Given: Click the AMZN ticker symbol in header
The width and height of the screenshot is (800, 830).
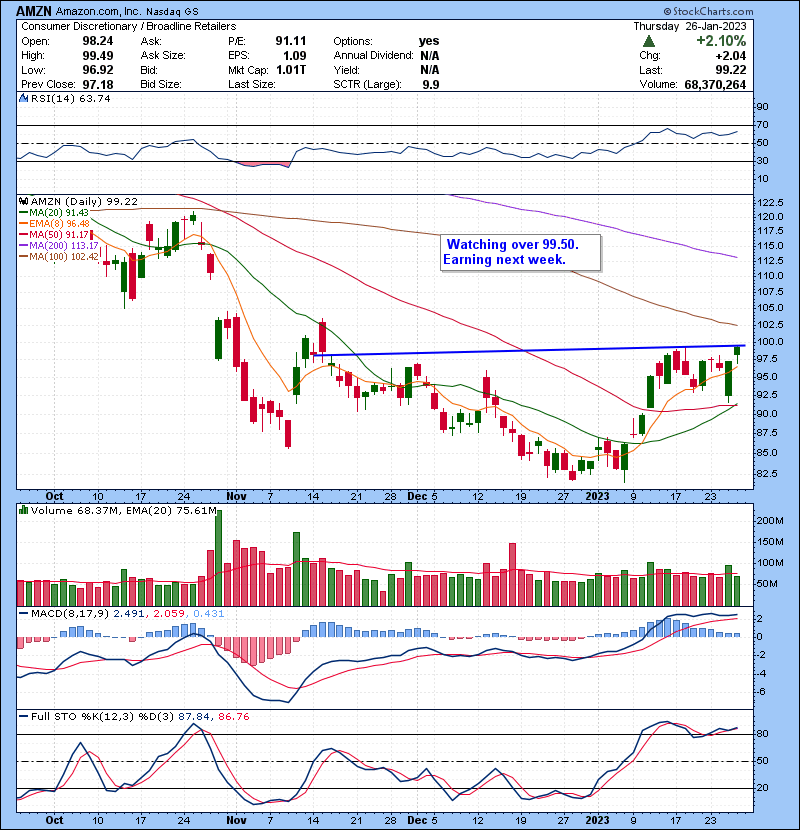Looking at the screenshot, I should click(34, 11).
